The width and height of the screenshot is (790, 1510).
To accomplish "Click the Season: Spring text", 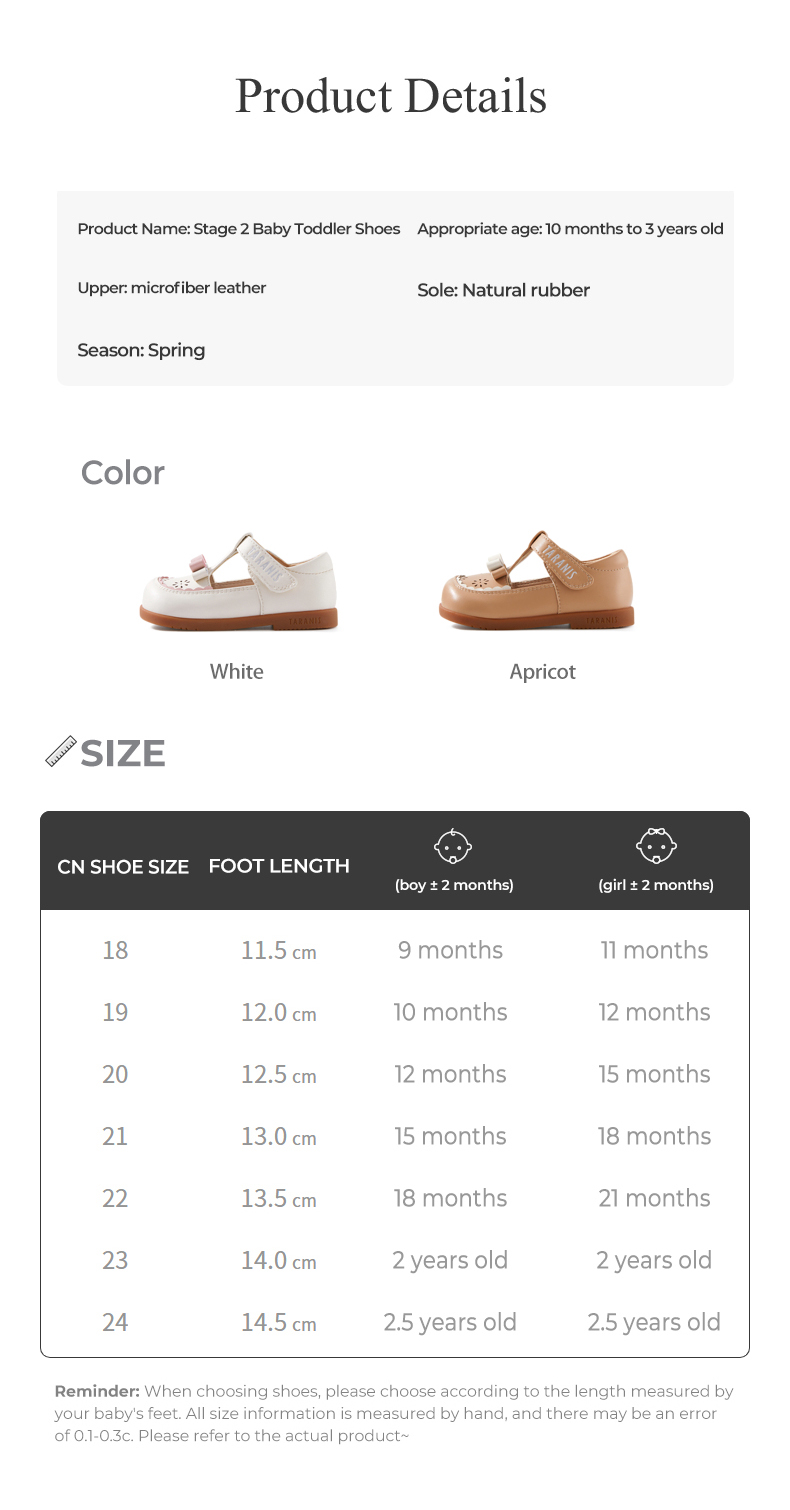I will 141,350.
